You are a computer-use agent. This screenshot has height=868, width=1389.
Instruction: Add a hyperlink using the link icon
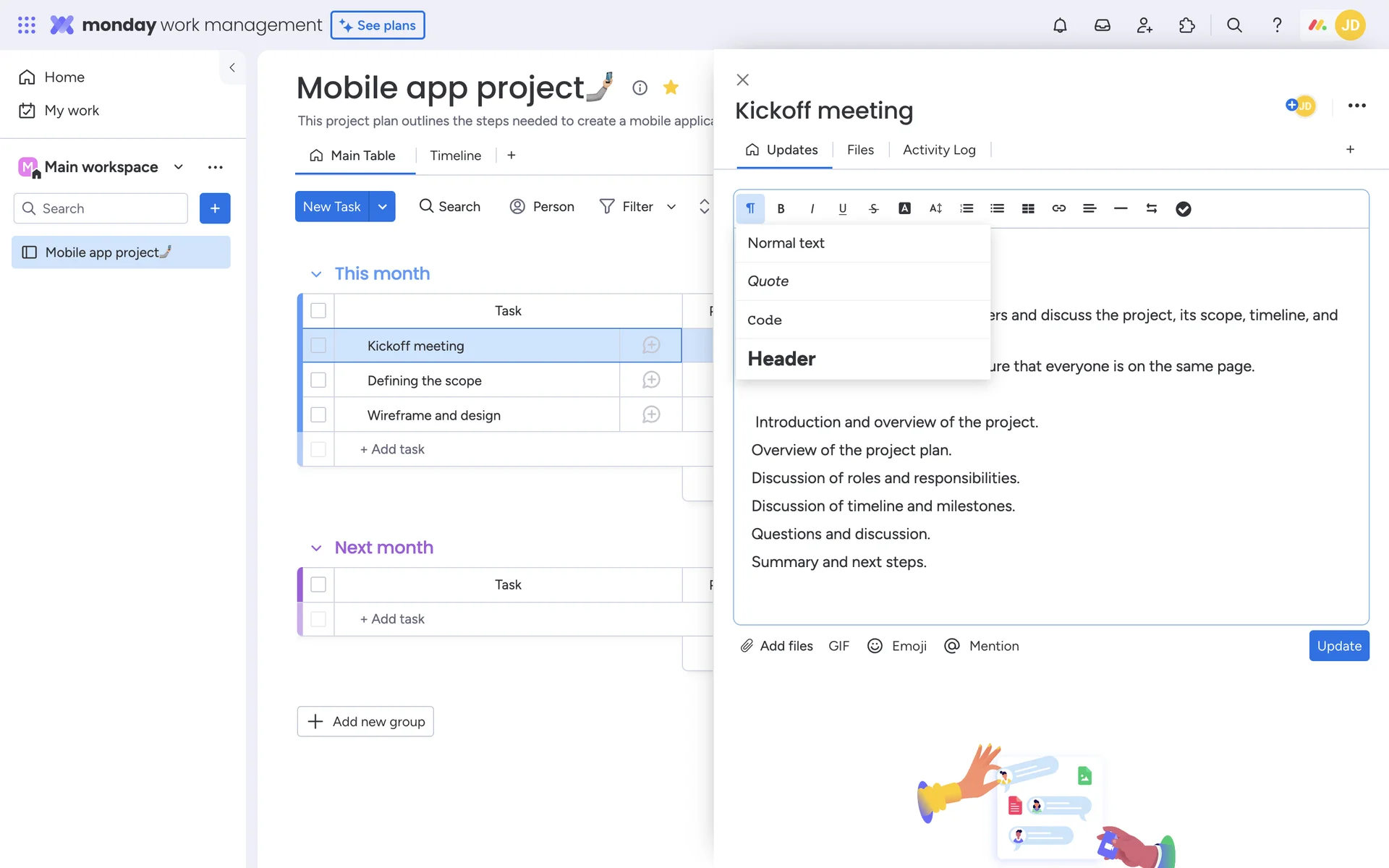tap(1058, 208)
